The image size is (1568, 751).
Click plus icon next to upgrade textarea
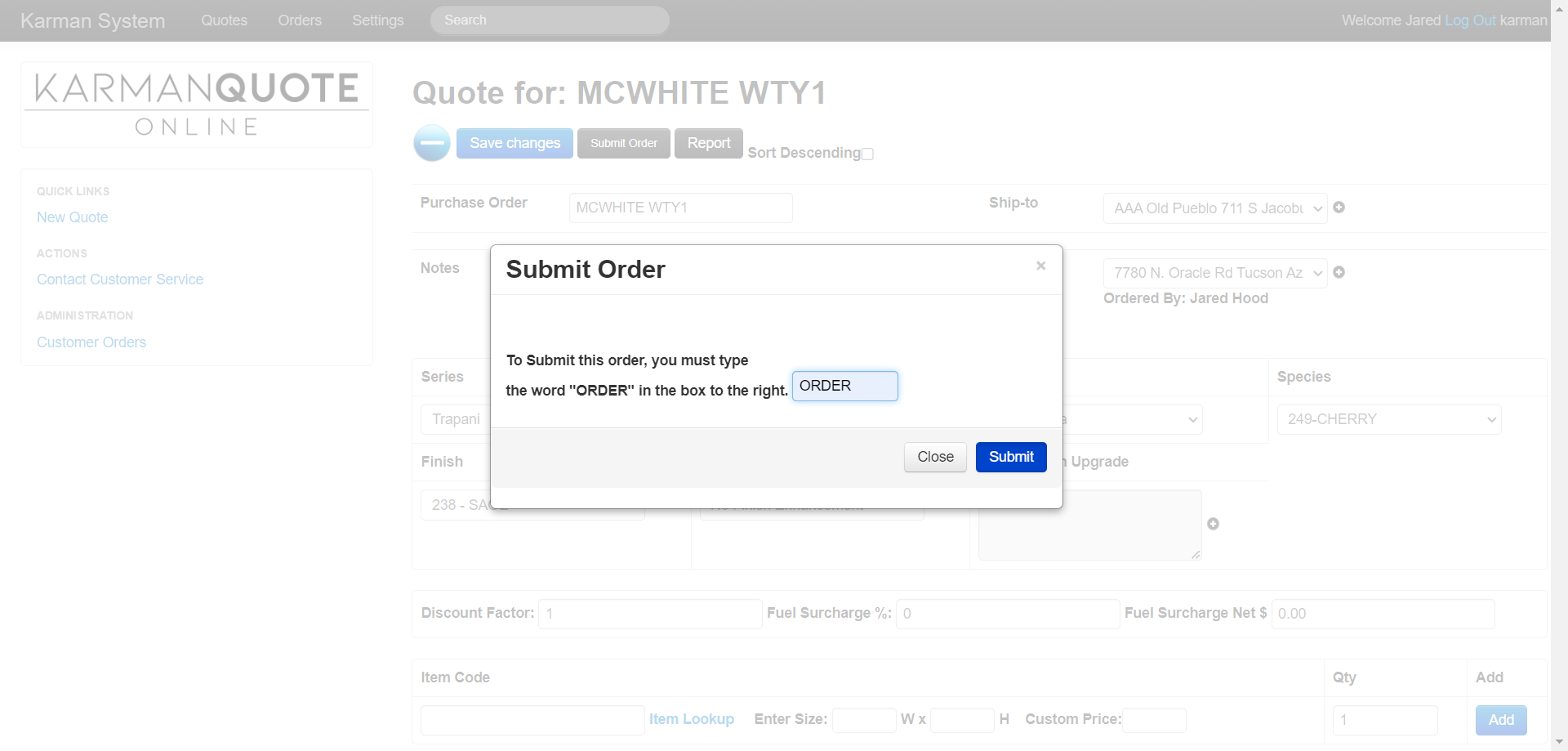click(1213, 524)
